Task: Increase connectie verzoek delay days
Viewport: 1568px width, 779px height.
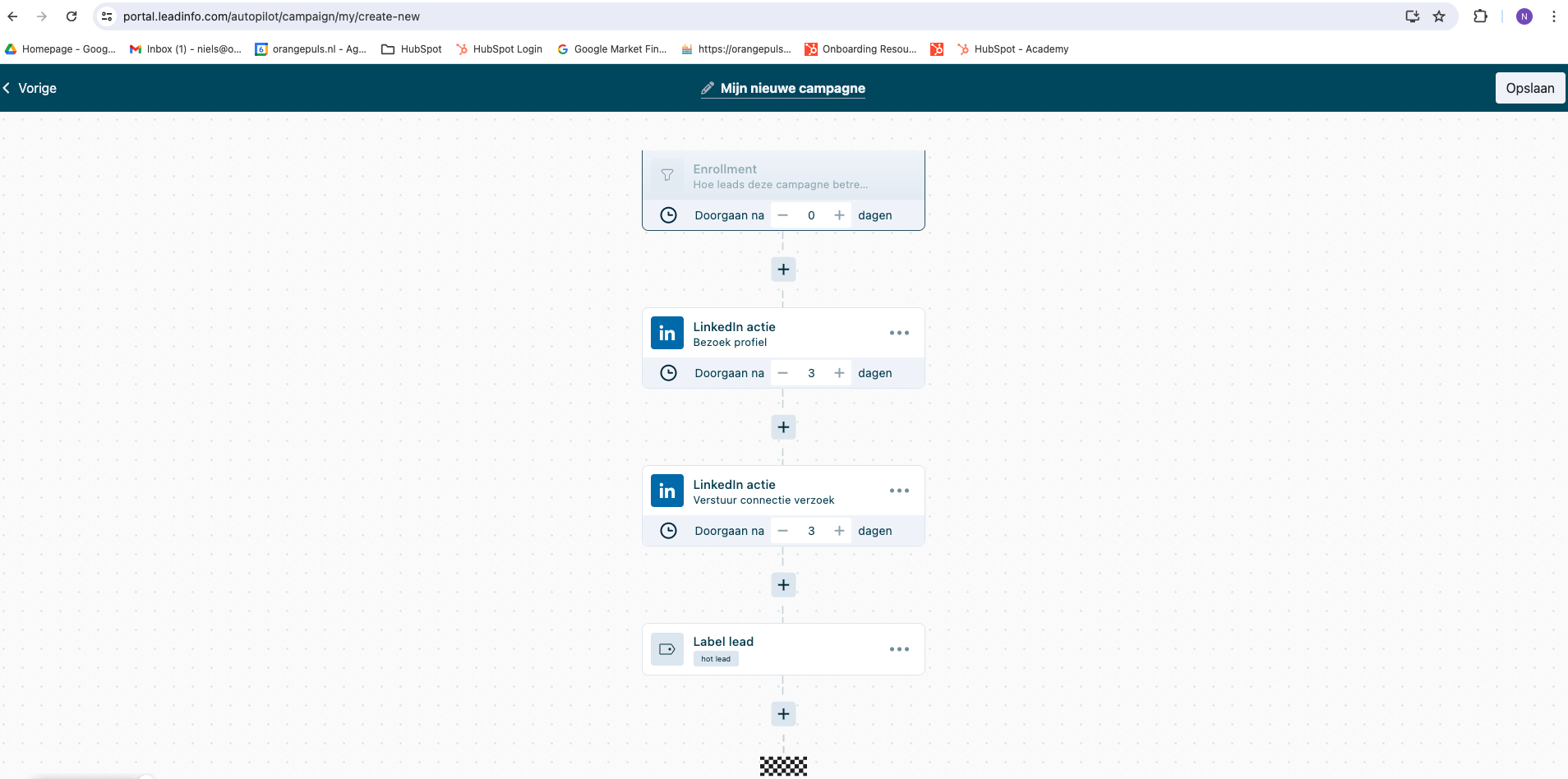Action: [x=839, y=531]
